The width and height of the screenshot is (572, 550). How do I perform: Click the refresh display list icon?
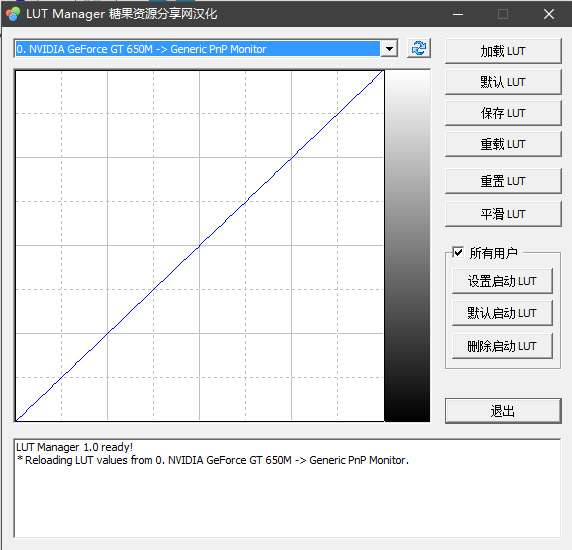418,48
